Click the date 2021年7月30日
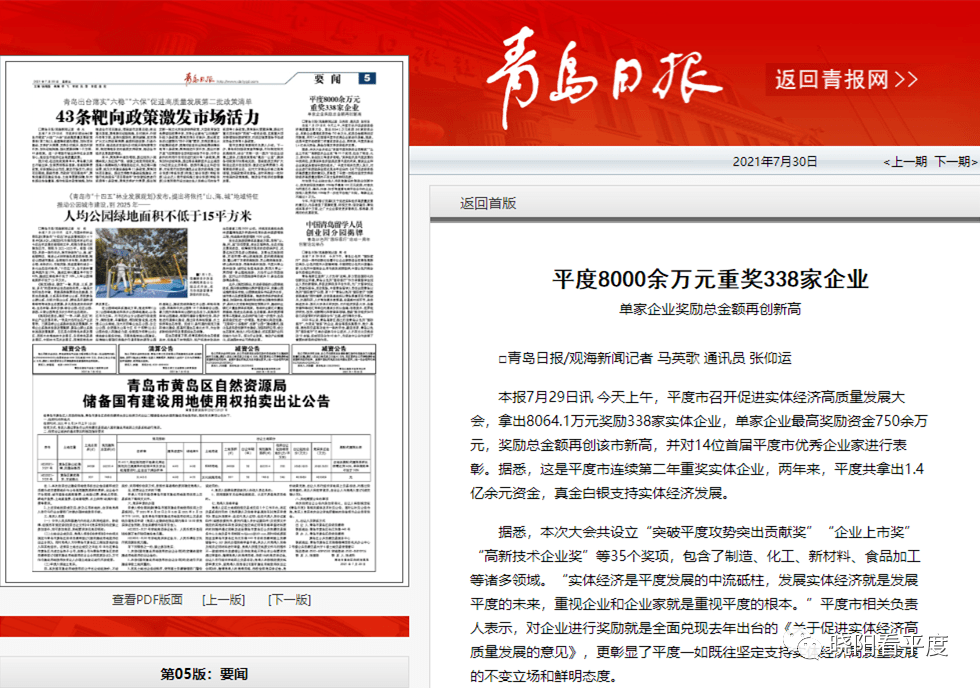 coord(775,161)
